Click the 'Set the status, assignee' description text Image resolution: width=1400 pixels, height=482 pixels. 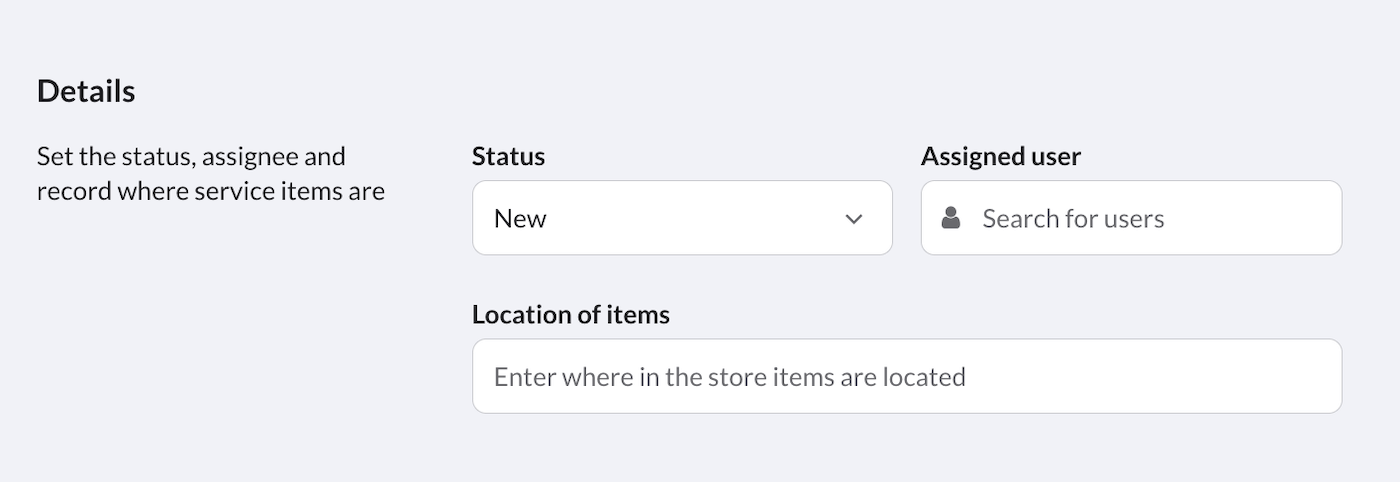[191, 157]
